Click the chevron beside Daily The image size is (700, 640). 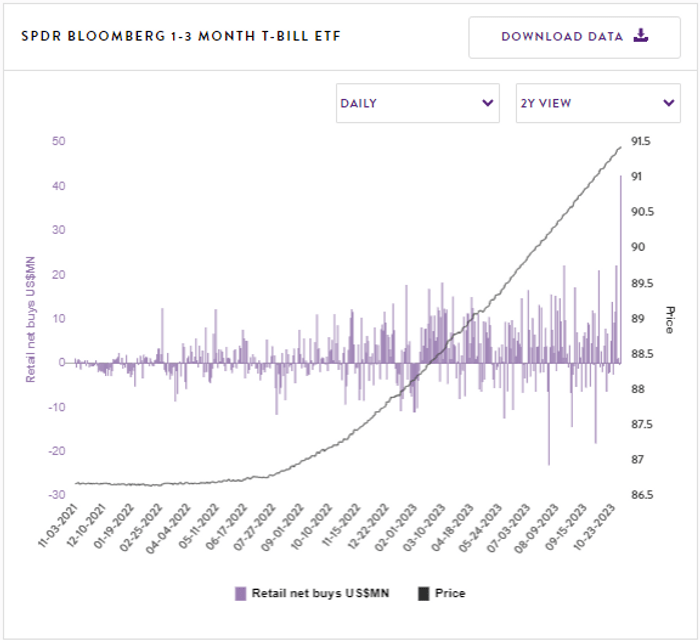coord(487,103)
